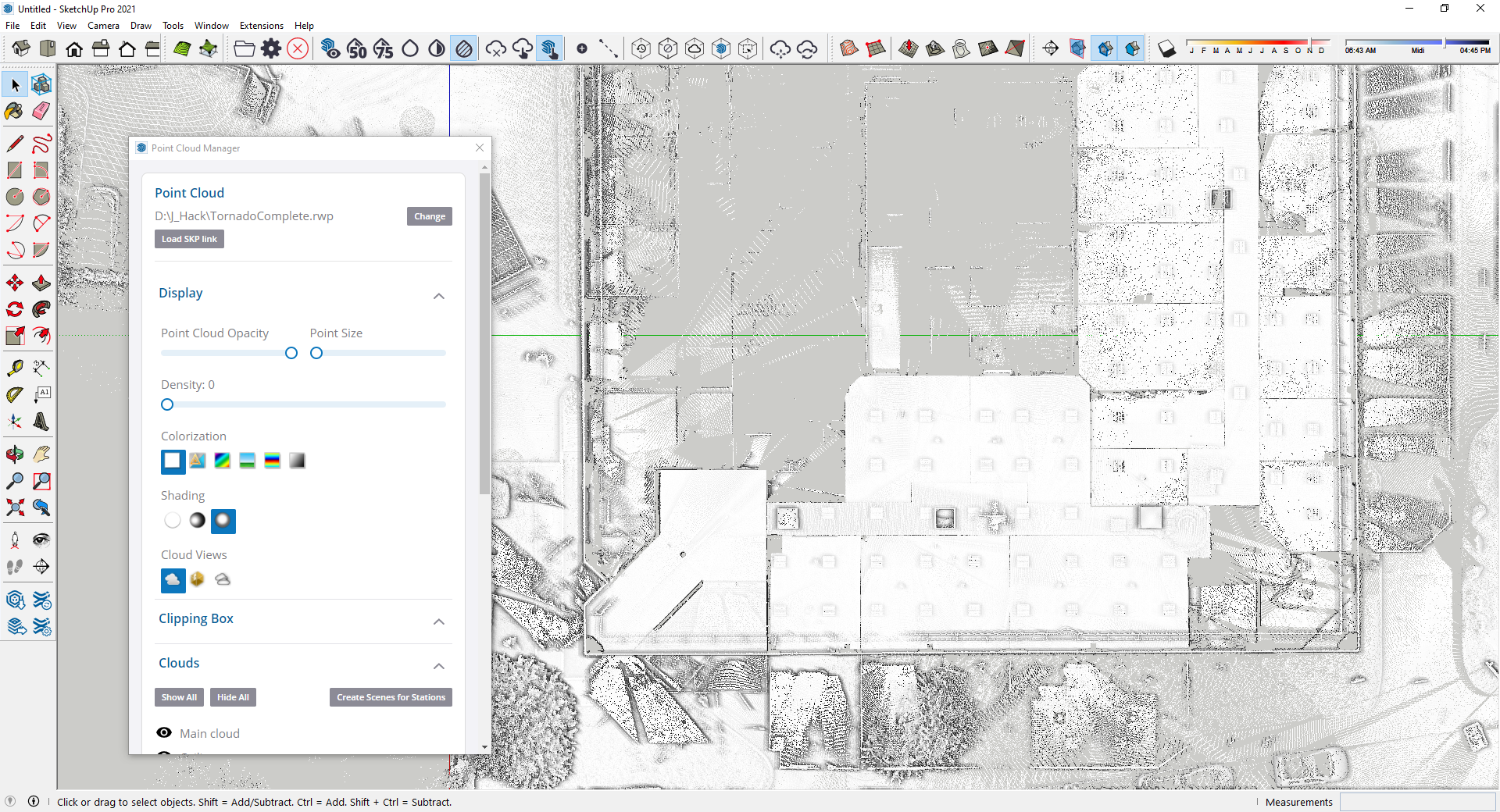Click the Point Size slider handle
The height and width of the screenshot is (812, 1500).
coord(316,353)
